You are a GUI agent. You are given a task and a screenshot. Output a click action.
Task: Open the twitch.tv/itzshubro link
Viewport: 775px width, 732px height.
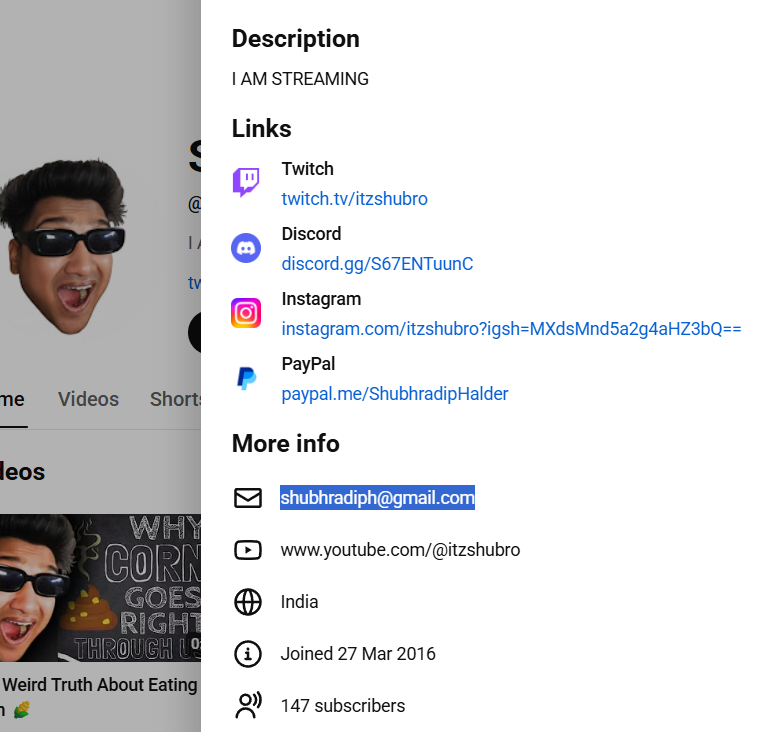point(354,199)
